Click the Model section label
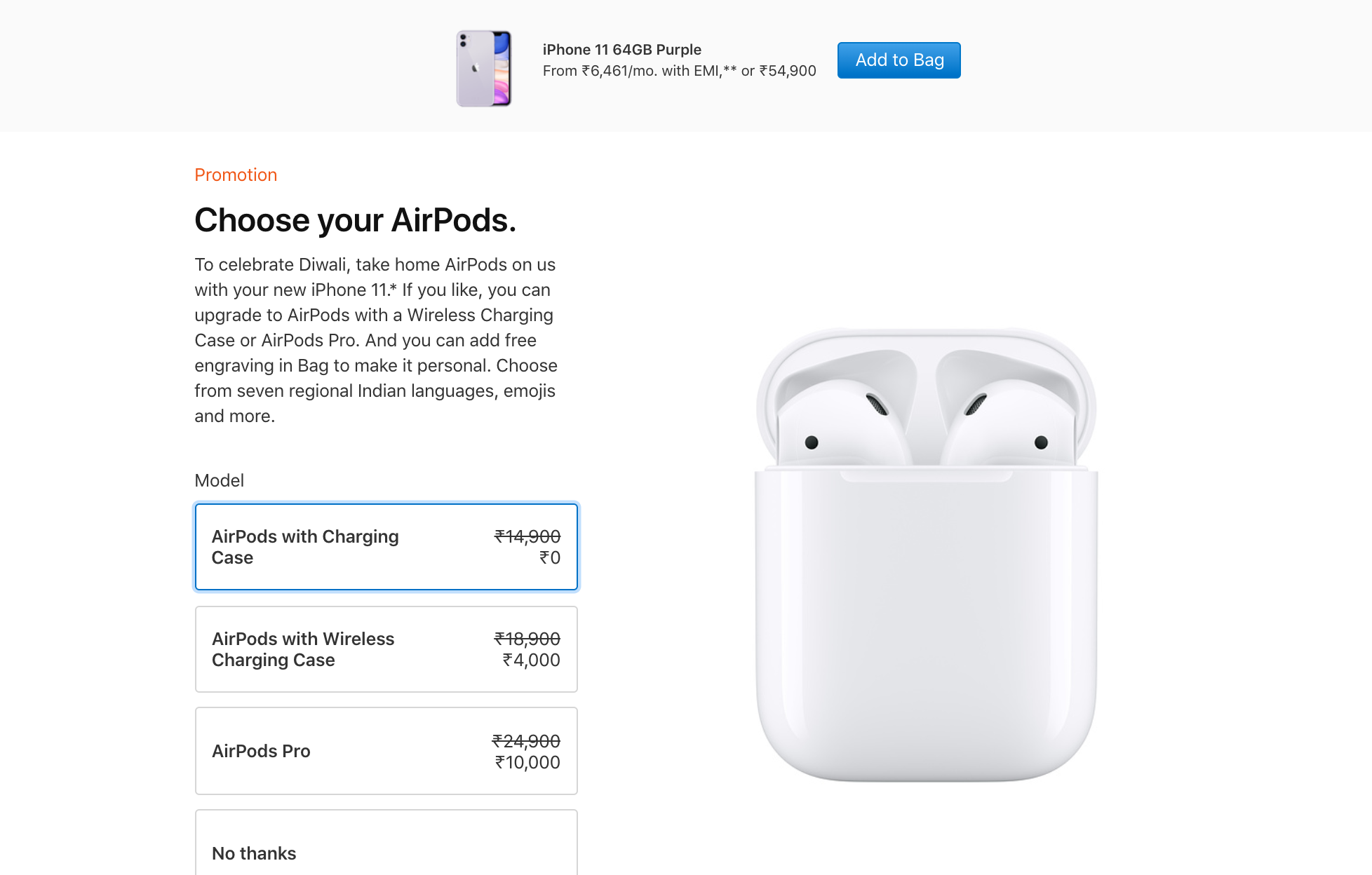 click(219, 480)
